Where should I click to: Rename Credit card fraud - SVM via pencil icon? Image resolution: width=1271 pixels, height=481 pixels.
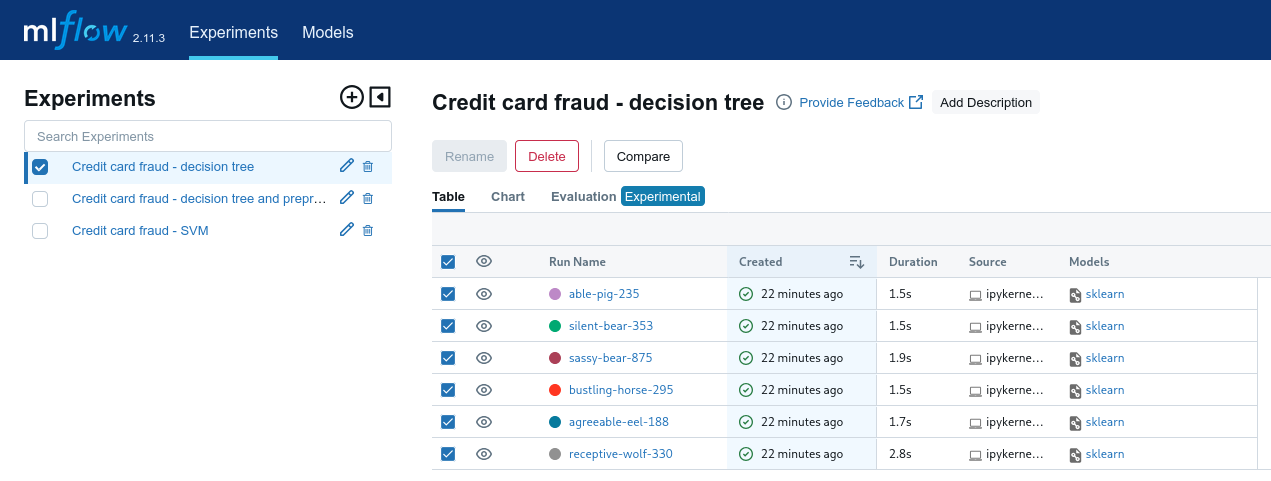[x=347, y=230]
